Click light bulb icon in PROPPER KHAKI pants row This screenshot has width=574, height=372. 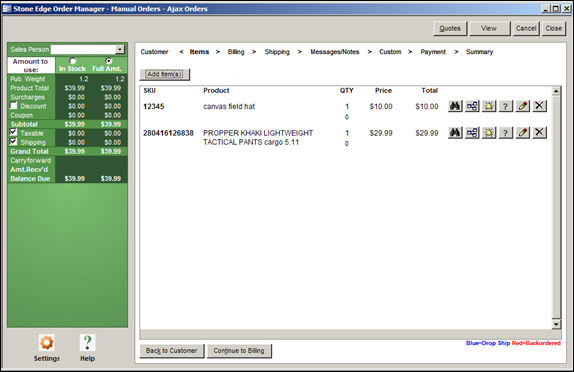tap(489, 133)
